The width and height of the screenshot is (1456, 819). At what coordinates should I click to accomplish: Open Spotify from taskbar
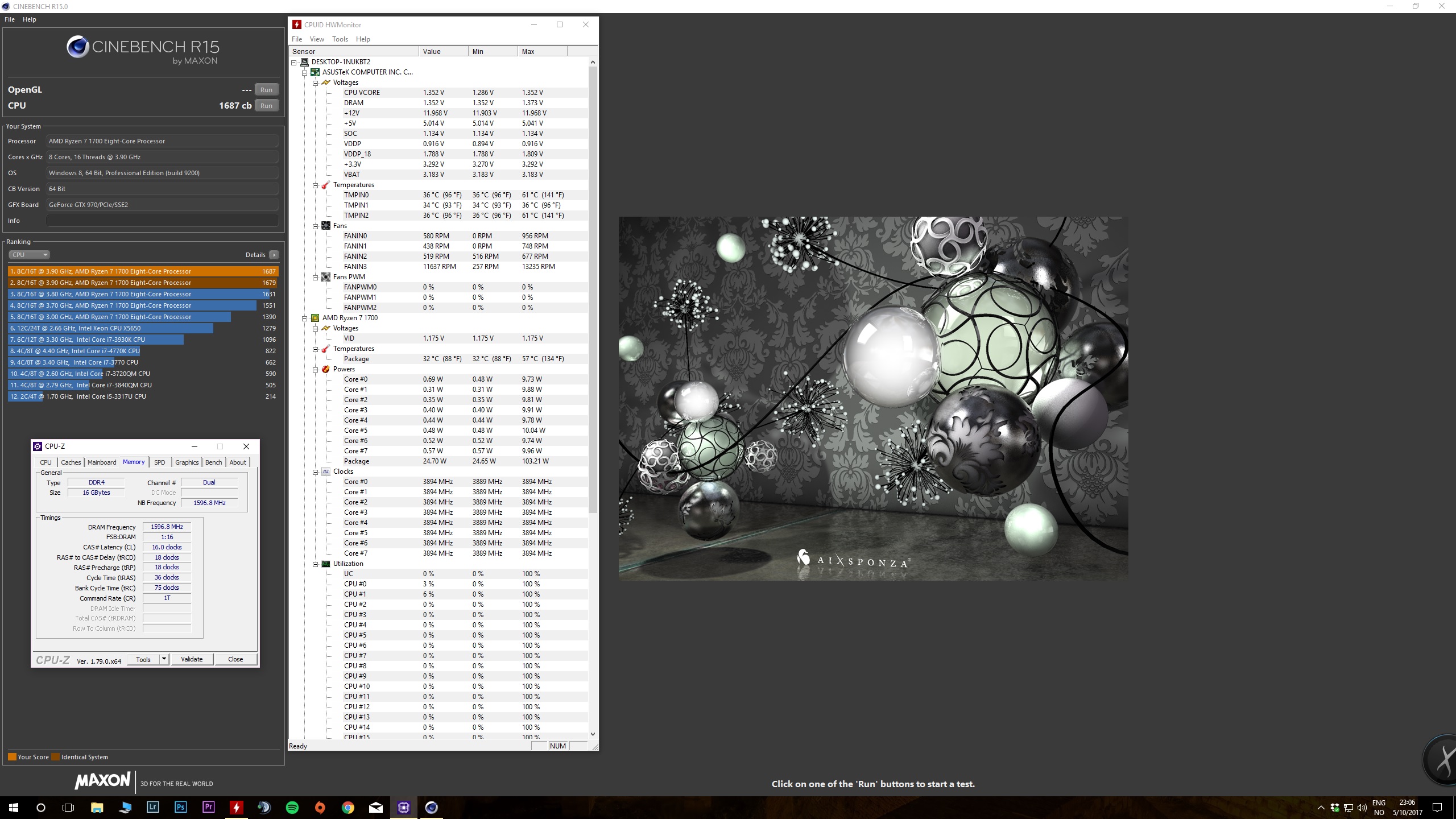coord(292,808)
